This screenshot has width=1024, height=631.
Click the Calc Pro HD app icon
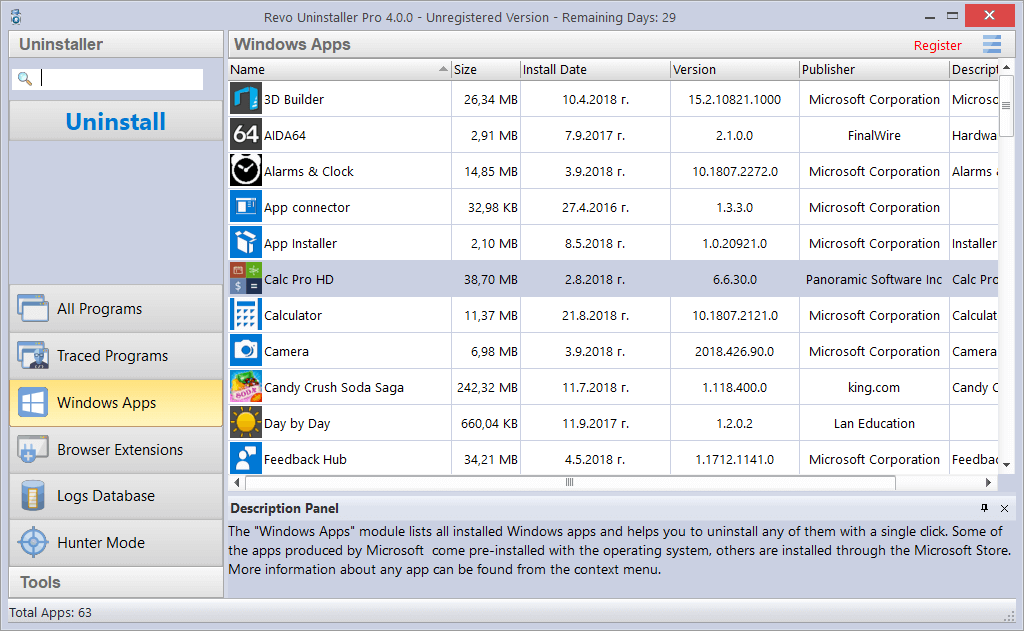pyautogui.click(x=245, y=279)
